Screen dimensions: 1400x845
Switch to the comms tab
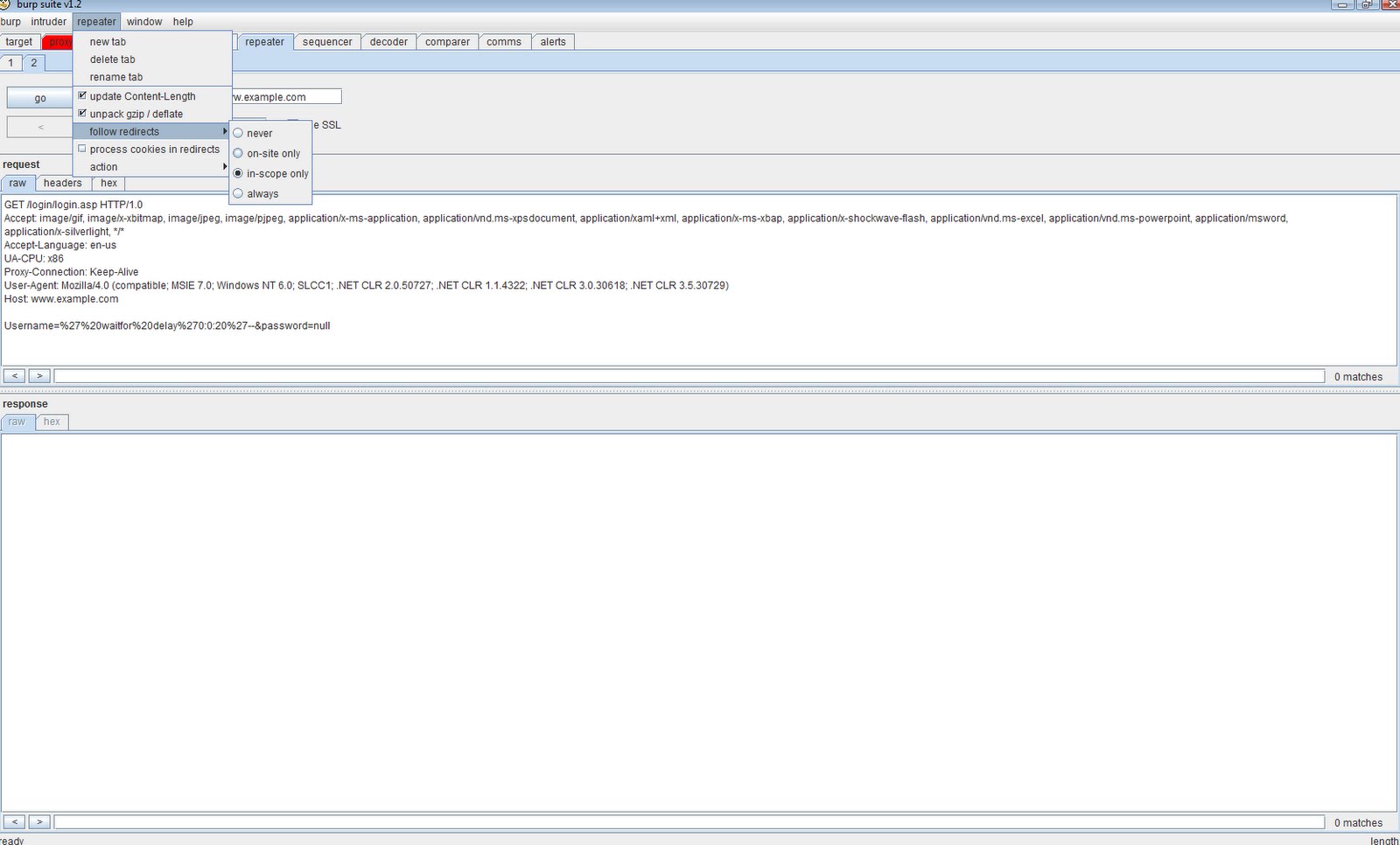click(x=504, y=41)
